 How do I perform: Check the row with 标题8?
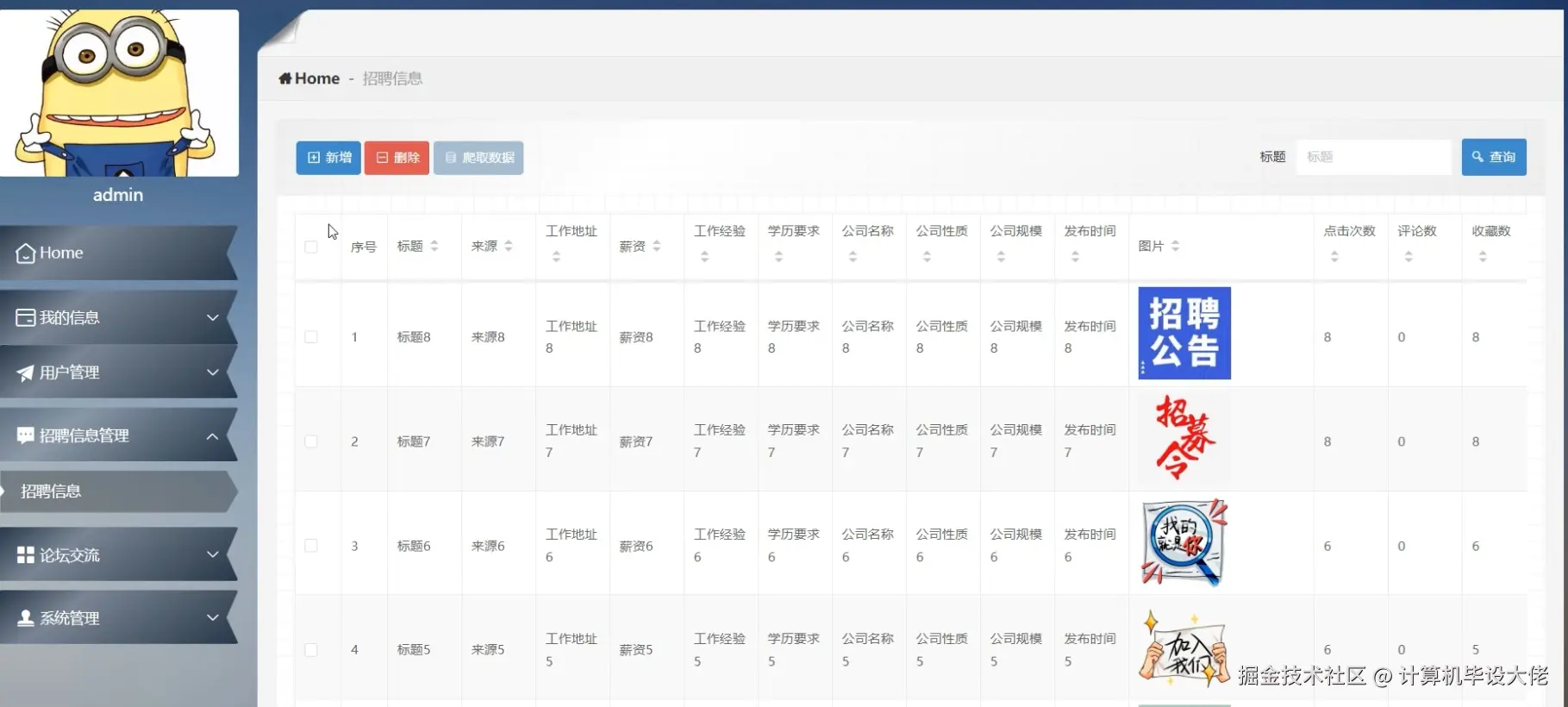(x=311, y=337)
